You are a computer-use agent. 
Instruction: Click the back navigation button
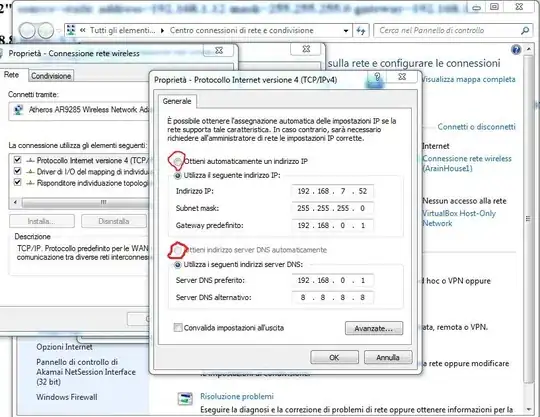tap(27, 31)
